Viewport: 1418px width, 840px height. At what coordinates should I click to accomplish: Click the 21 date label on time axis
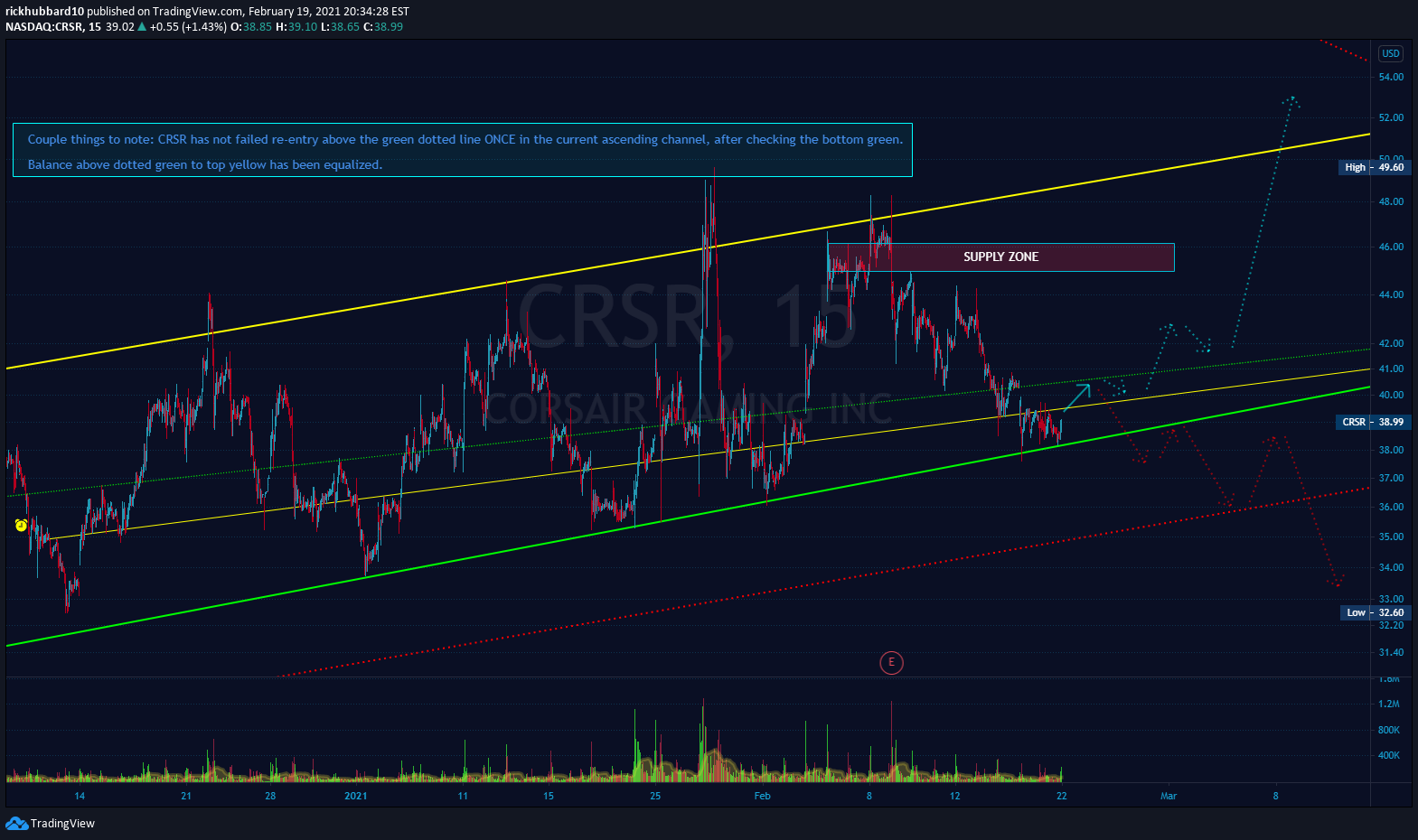[x=186, y=796]
